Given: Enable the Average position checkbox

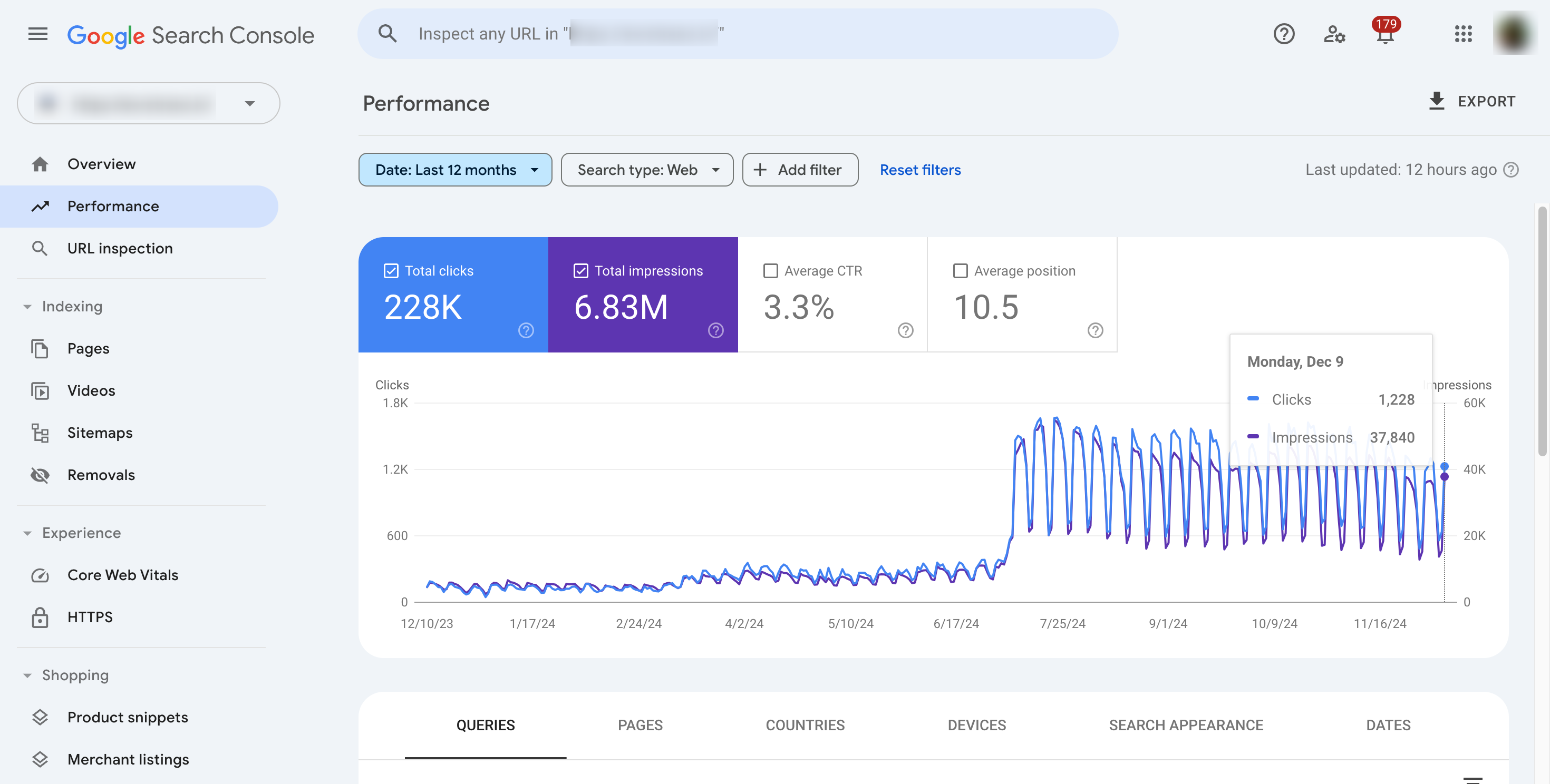Looking at the screenshot, I should pyautogui.click(x=961, y=271).
